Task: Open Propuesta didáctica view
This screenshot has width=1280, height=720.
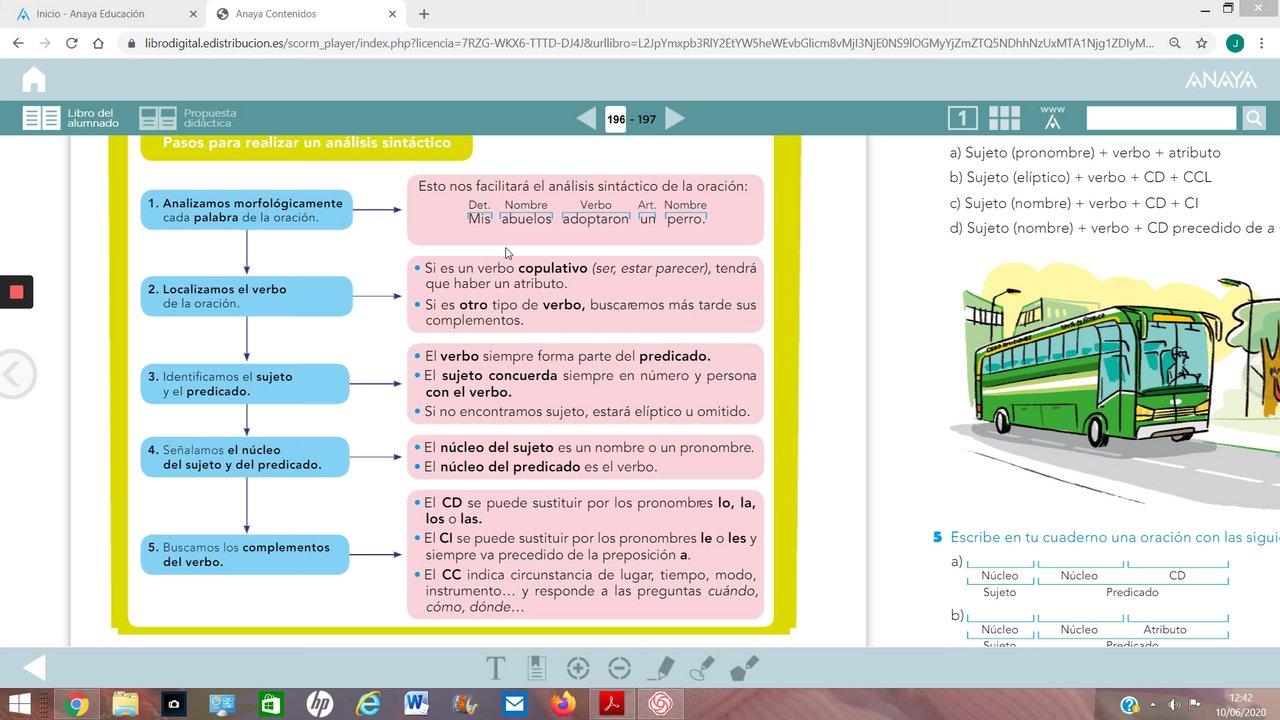Action: 188,118
